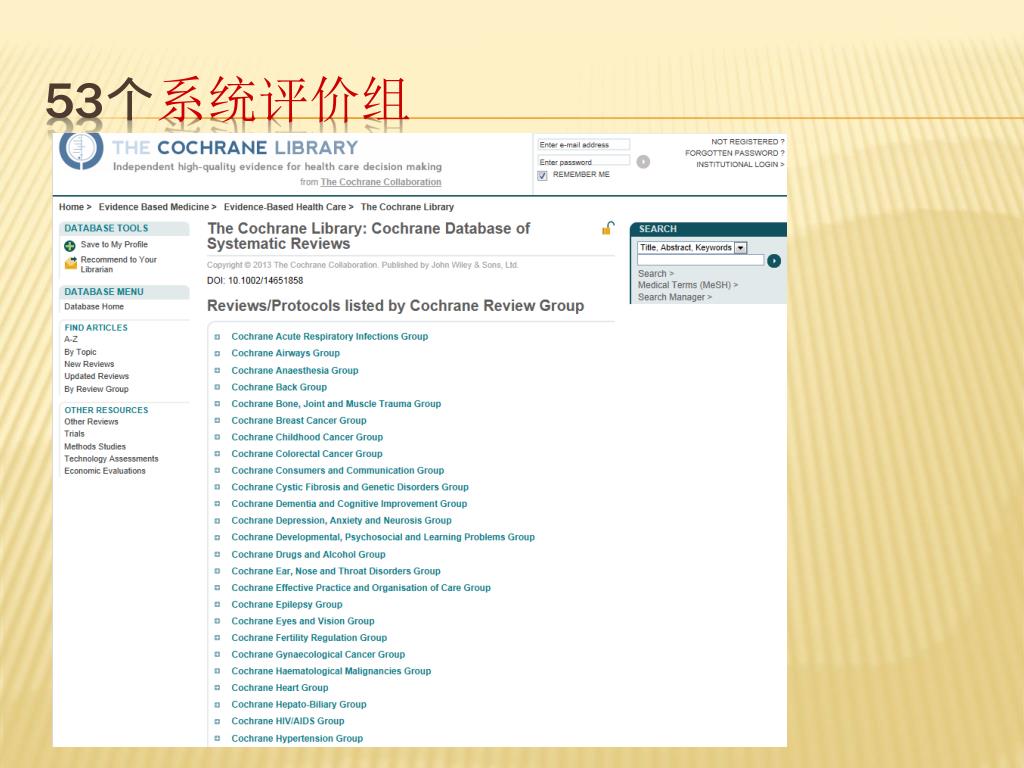1024x768 pixels.
Task: Open Cochrane Gynaecological Cancer Group link
Action: coord(318,654)
